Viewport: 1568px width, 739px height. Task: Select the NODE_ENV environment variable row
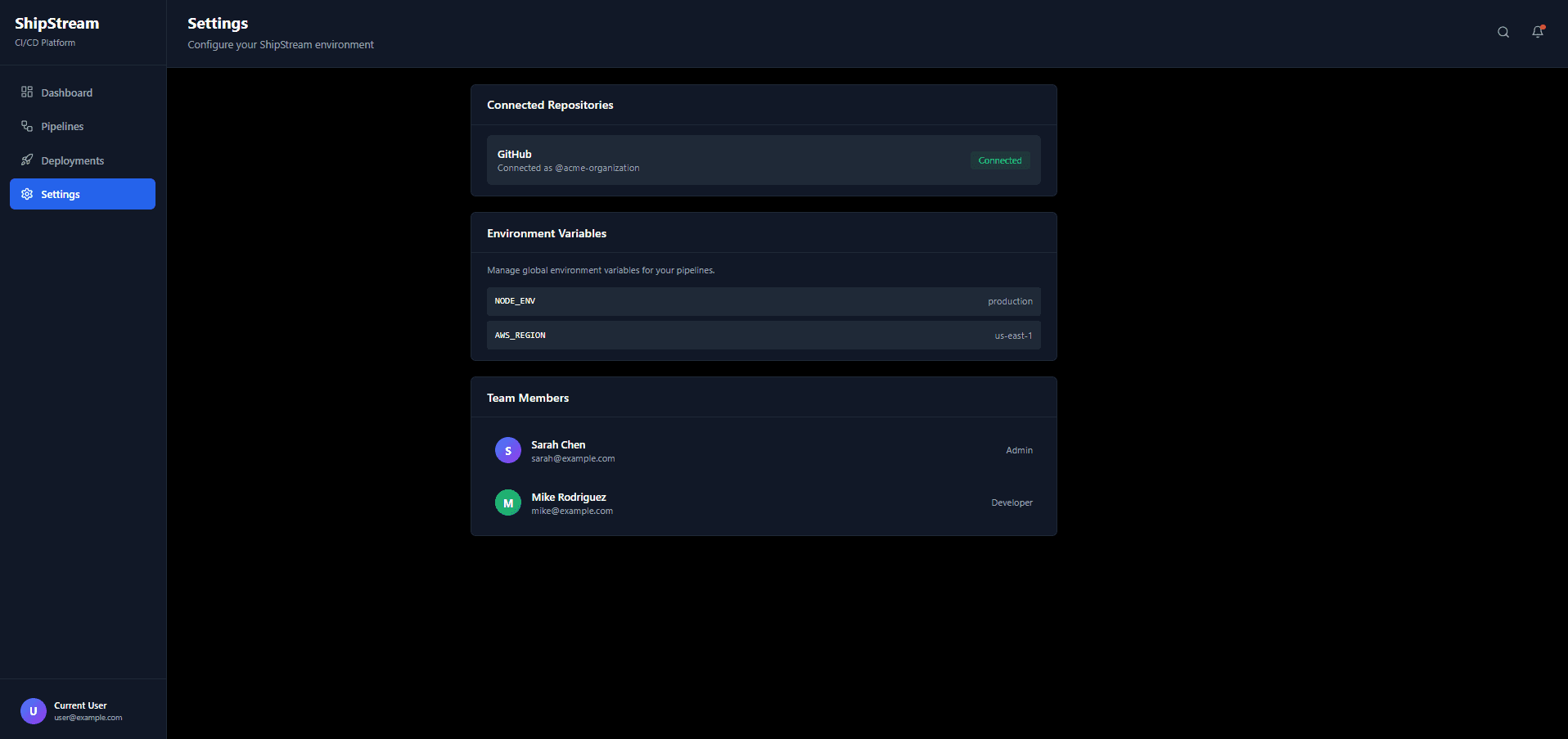[x=764, y=301]
